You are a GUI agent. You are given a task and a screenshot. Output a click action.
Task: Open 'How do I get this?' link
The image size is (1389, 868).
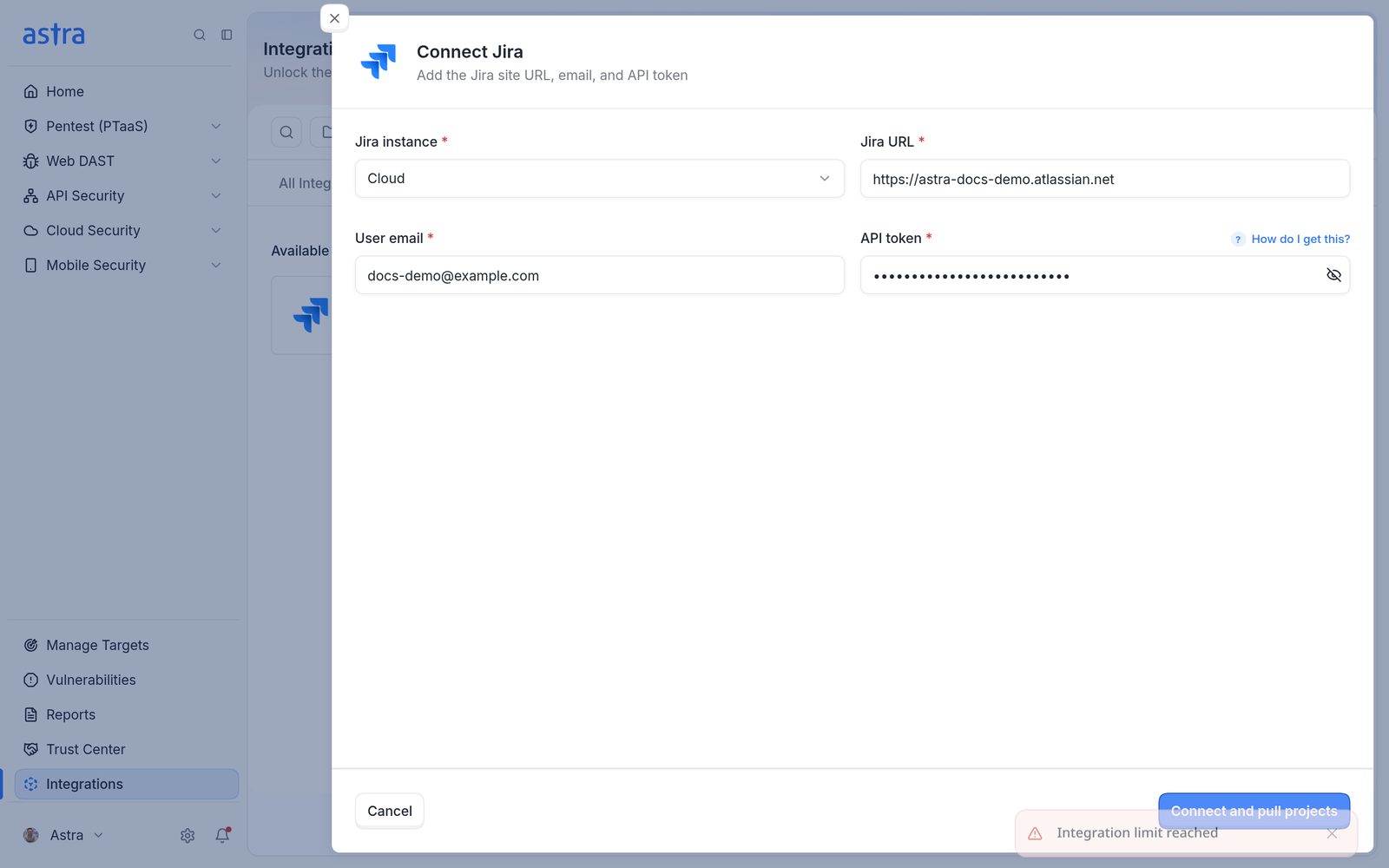[x=1300, y=239]
